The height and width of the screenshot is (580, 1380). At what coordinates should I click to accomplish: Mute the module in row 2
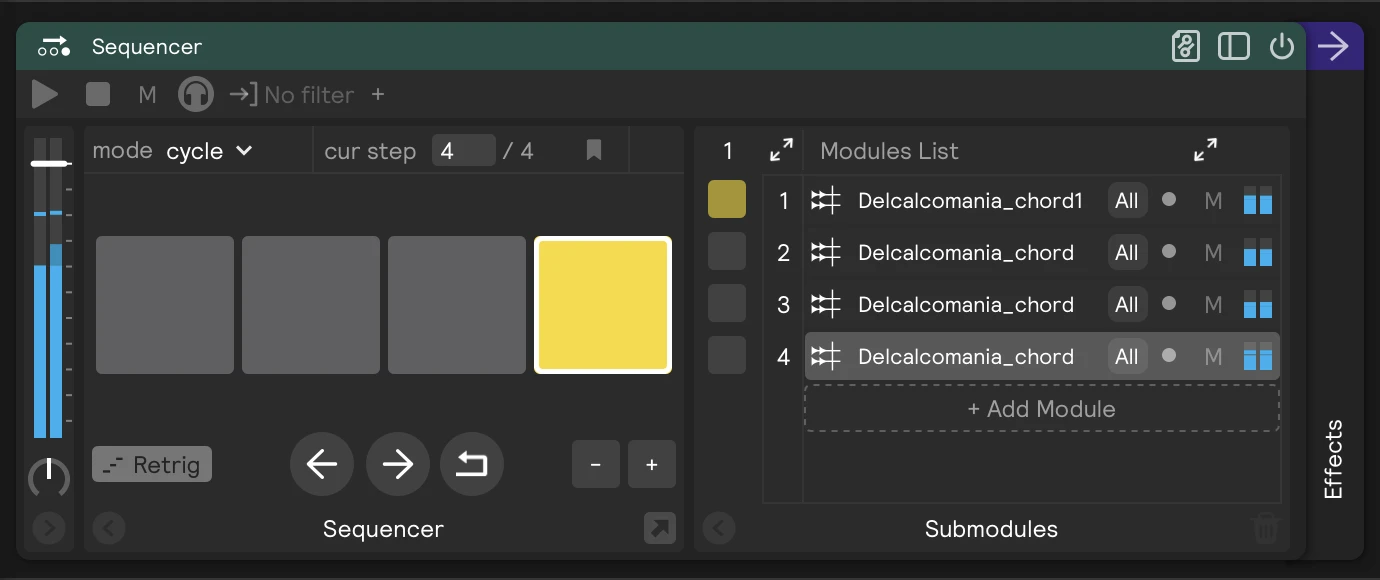[x=1213, y=253]
